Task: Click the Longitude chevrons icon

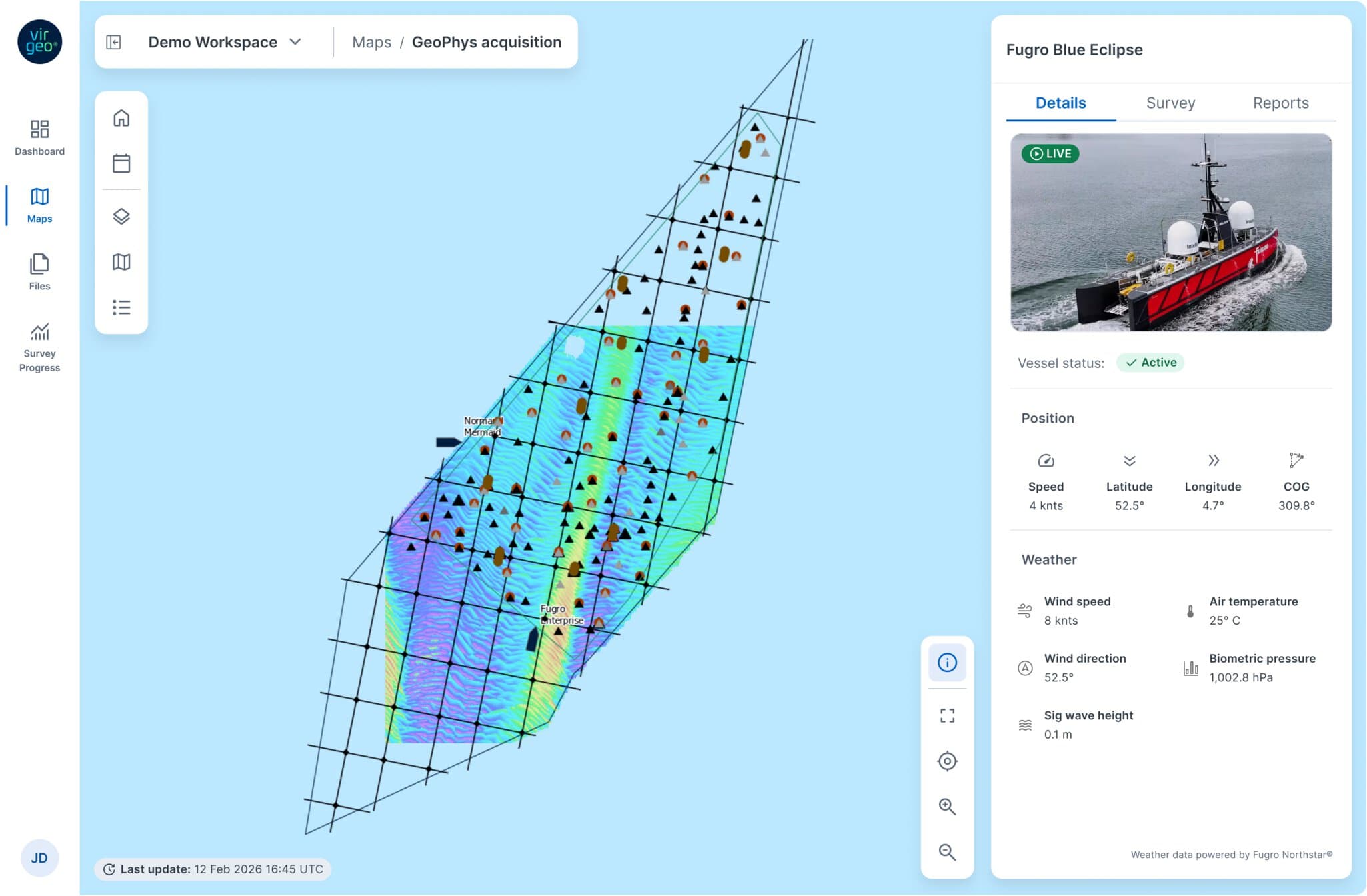Action: coord(1213,461)
